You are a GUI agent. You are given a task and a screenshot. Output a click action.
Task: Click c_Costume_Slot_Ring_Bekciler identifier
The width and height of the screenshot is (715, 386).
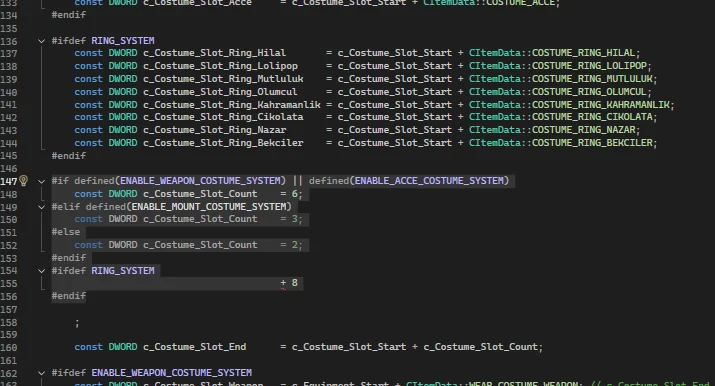coord(223,143)
